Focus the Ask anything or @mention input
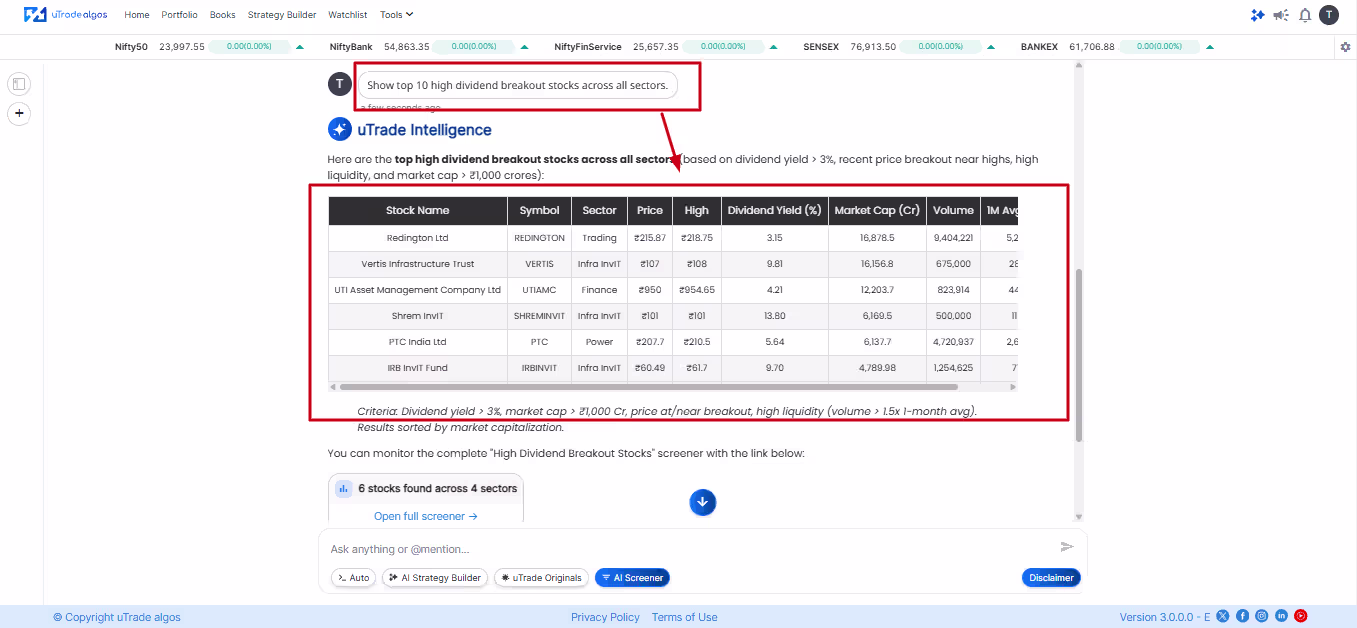The height and width of the screenshot is (628, 1357). click(690, 549)
